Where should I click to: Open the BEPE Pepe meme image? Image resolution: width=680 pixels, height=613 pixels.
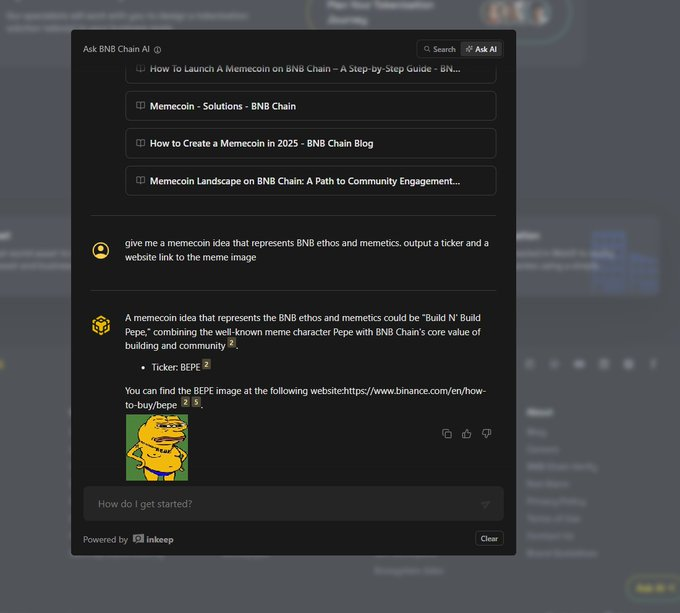pos(157,447)
